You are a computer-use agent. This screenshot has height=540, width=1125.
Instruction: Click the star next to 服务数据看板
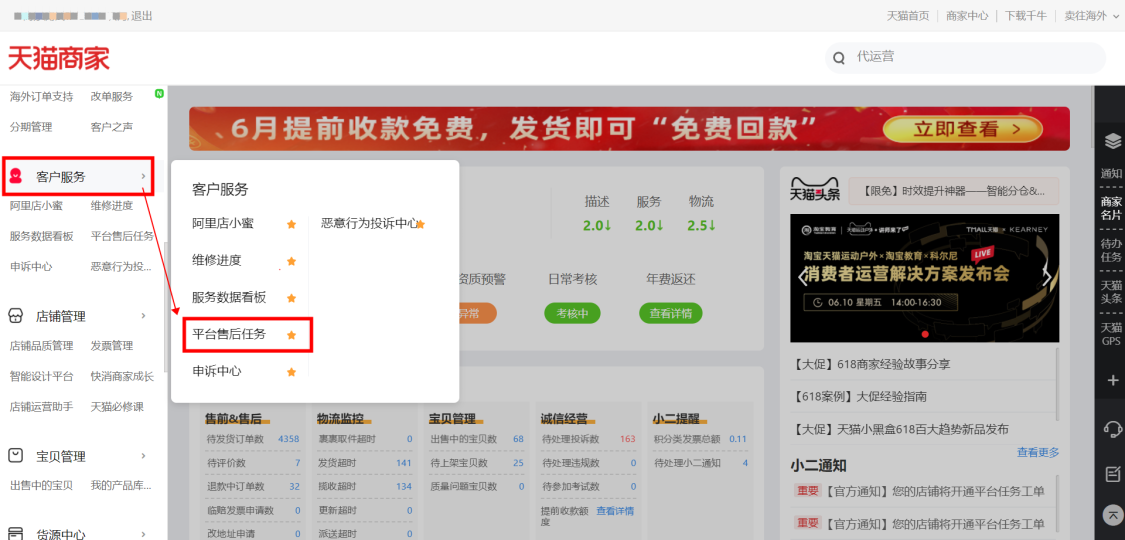pos(291,298)
